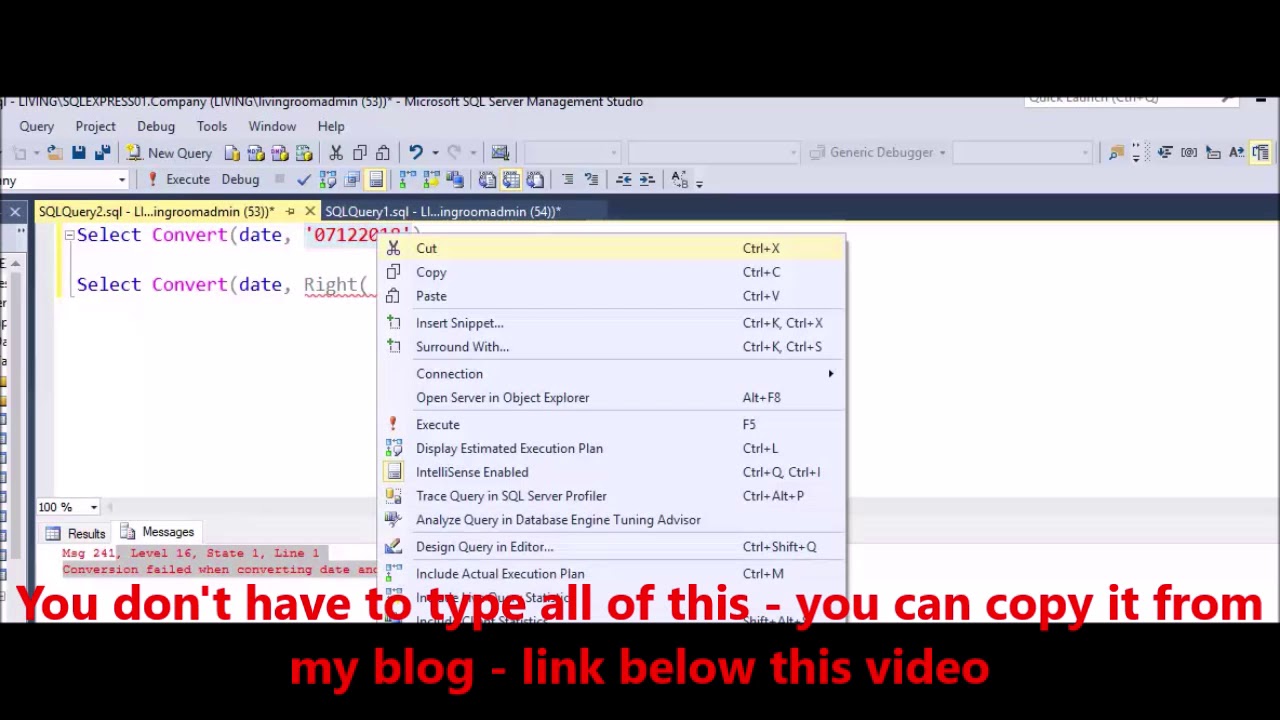Open the Tools menu
This screenshot has width=1280, height=720.
pyautogui.click(x=212, y=127)
